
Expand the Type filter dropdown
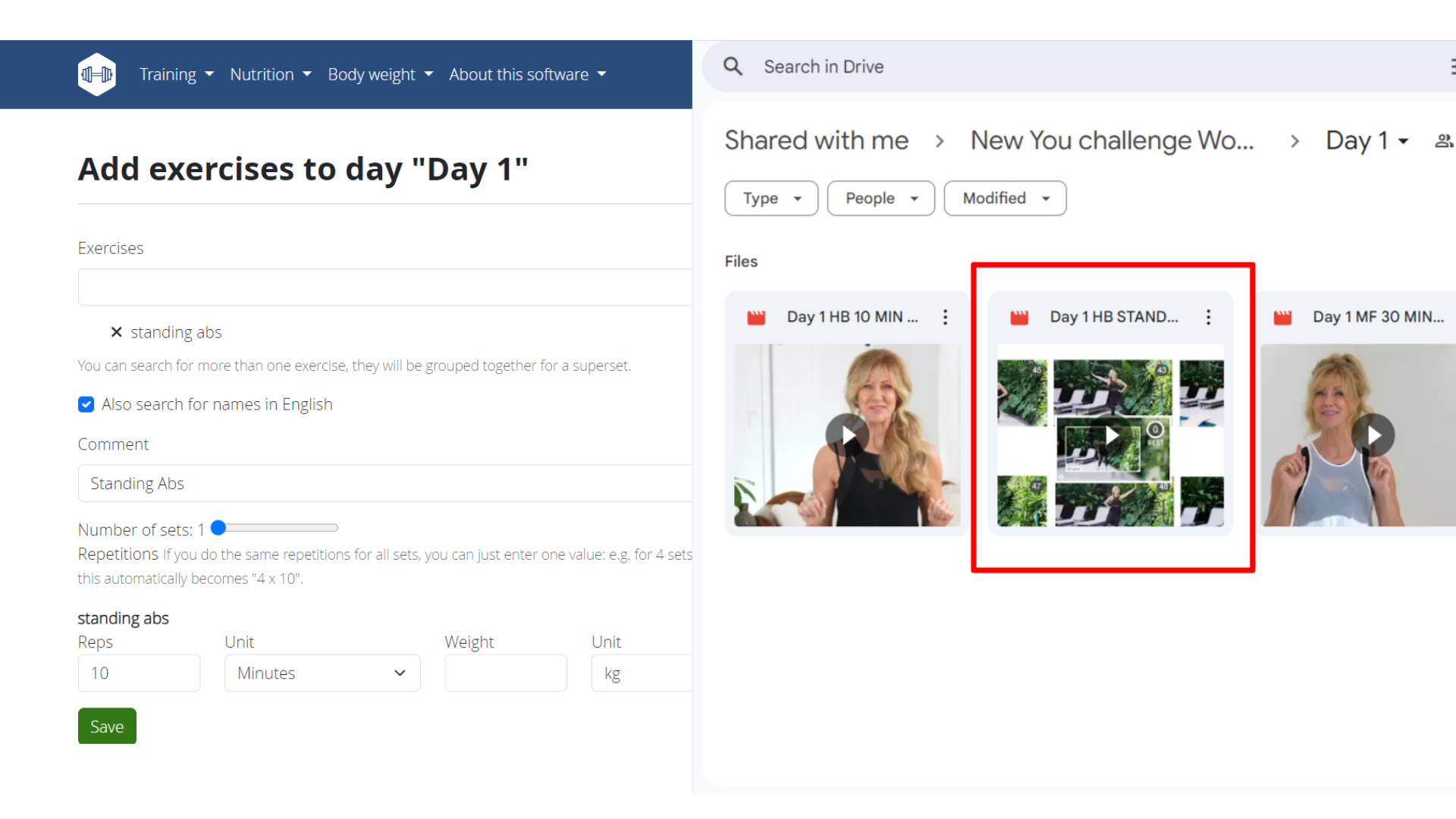771,198
